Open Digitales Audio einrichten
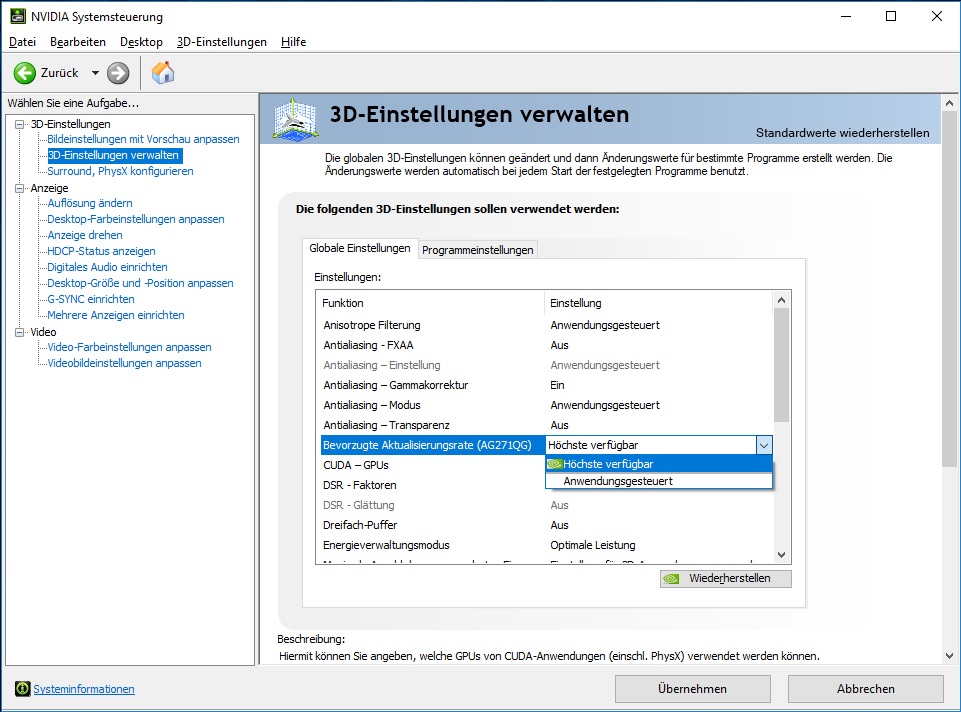This screenshot has height=712, width=961. [107, 267]
